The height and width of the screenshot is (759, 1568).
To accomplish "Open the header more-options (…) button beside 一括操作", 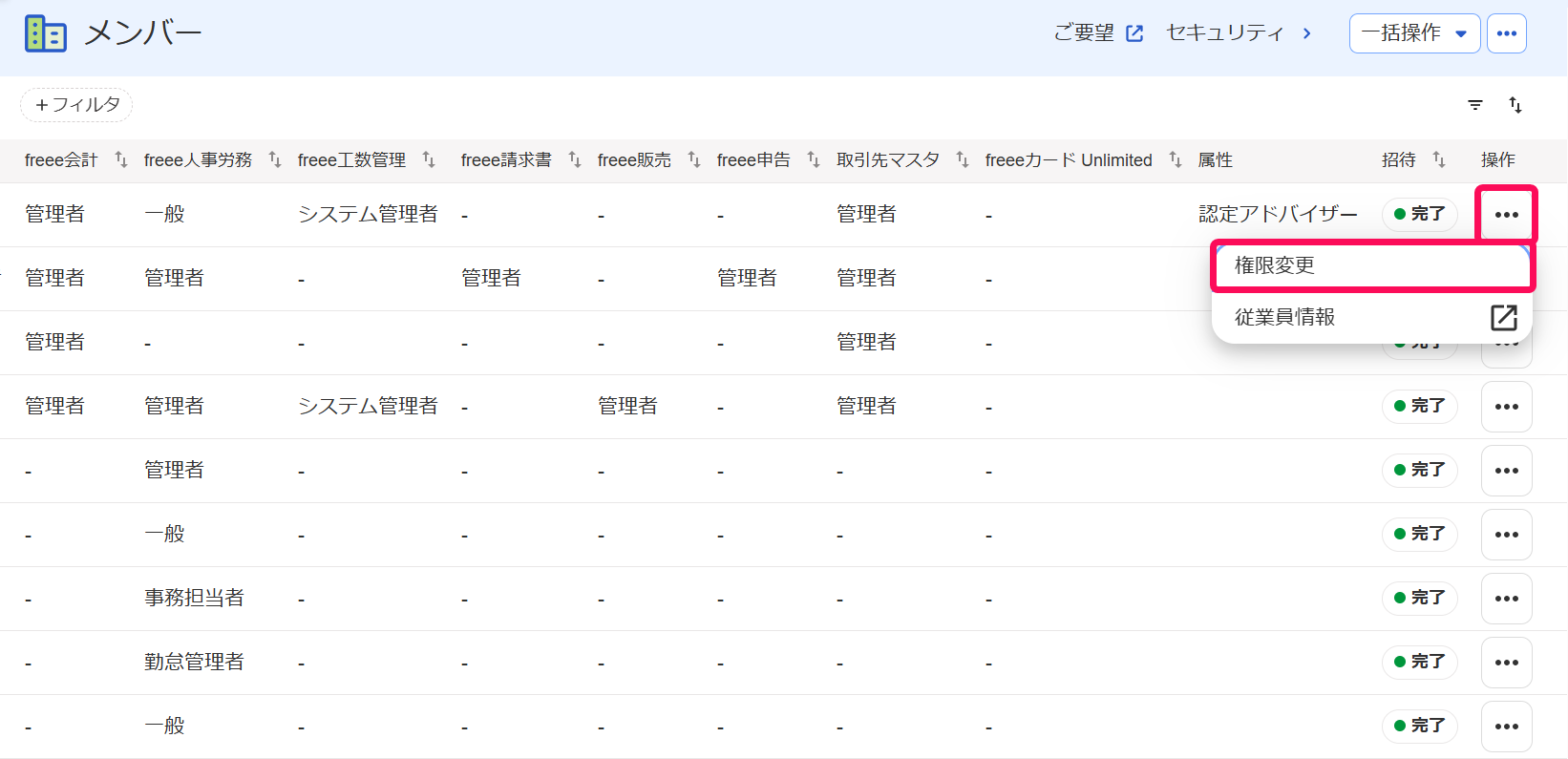I will point(1507,33).
